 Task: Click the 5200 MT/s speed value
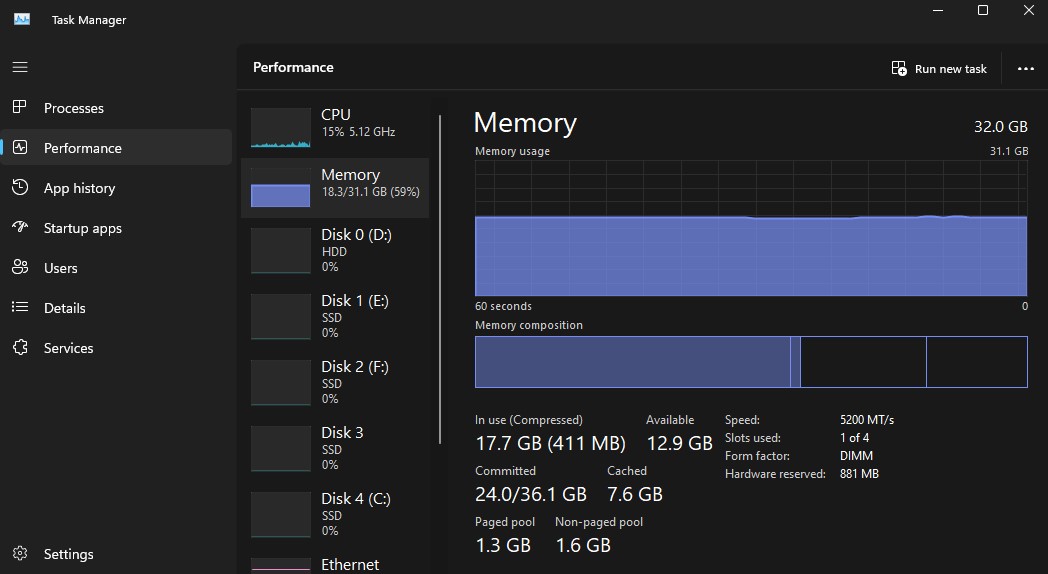(867, 420)
